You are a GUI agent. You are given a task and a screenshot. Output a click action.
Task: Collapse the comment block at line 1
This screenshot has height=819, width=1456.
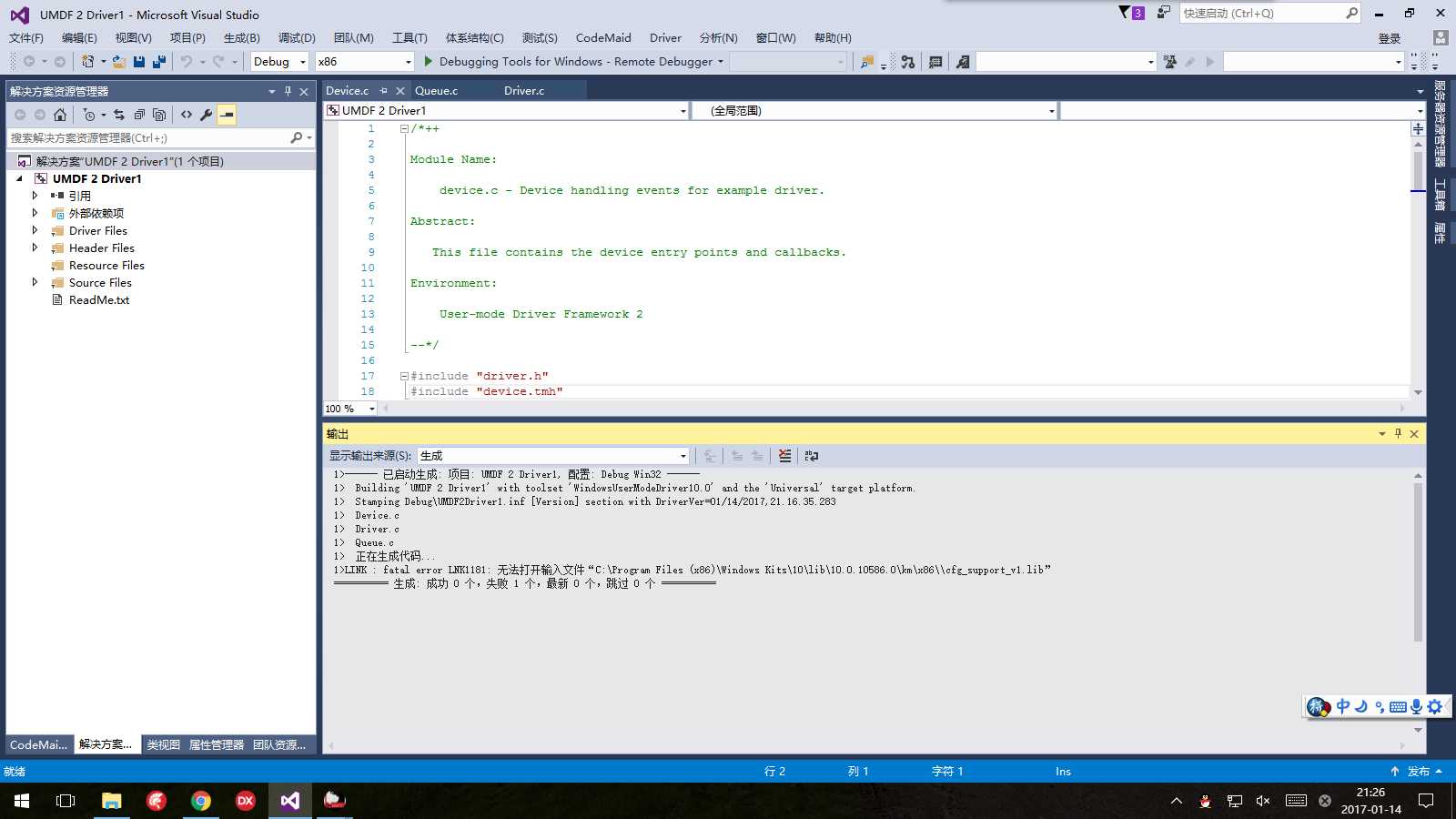coord(404,129)
